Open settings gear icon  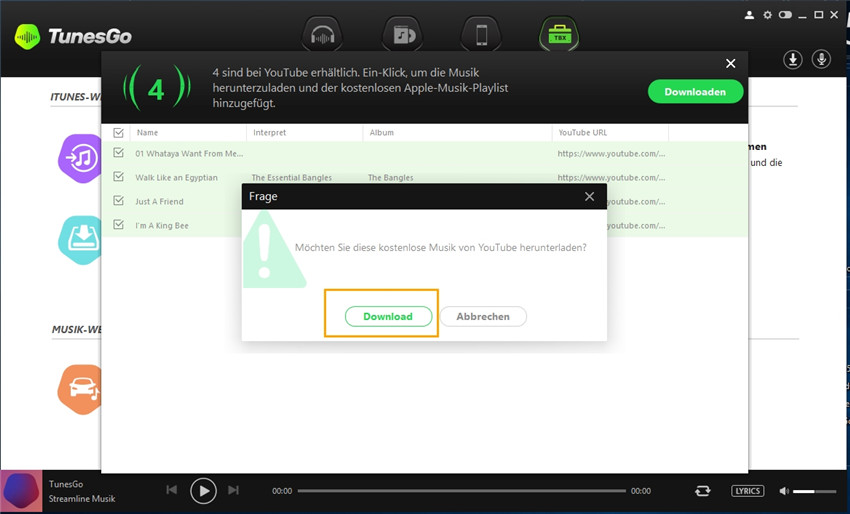tap(767, 15)
